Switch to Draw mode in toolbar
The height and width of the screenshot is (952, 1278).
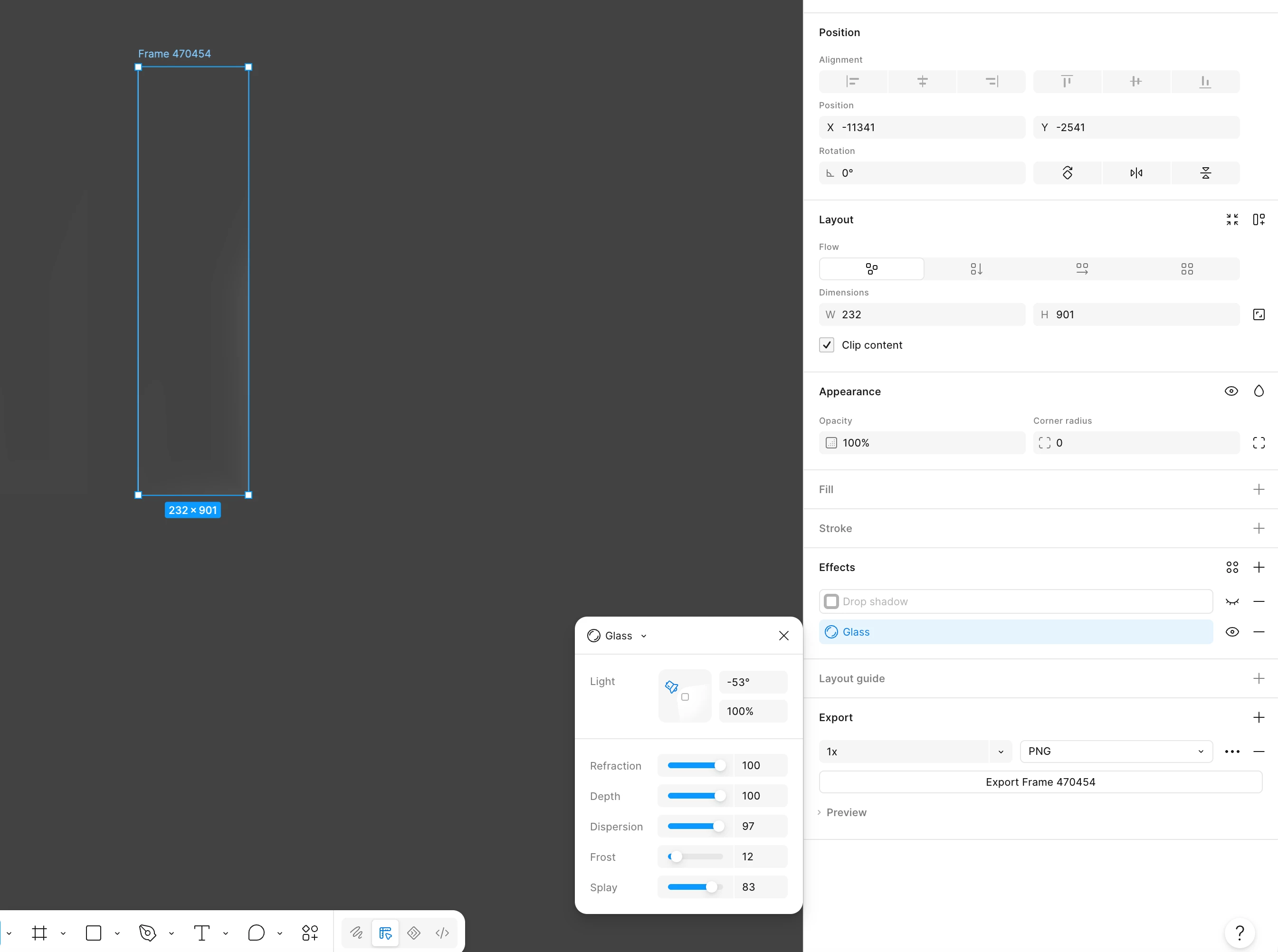coord(357,933)
